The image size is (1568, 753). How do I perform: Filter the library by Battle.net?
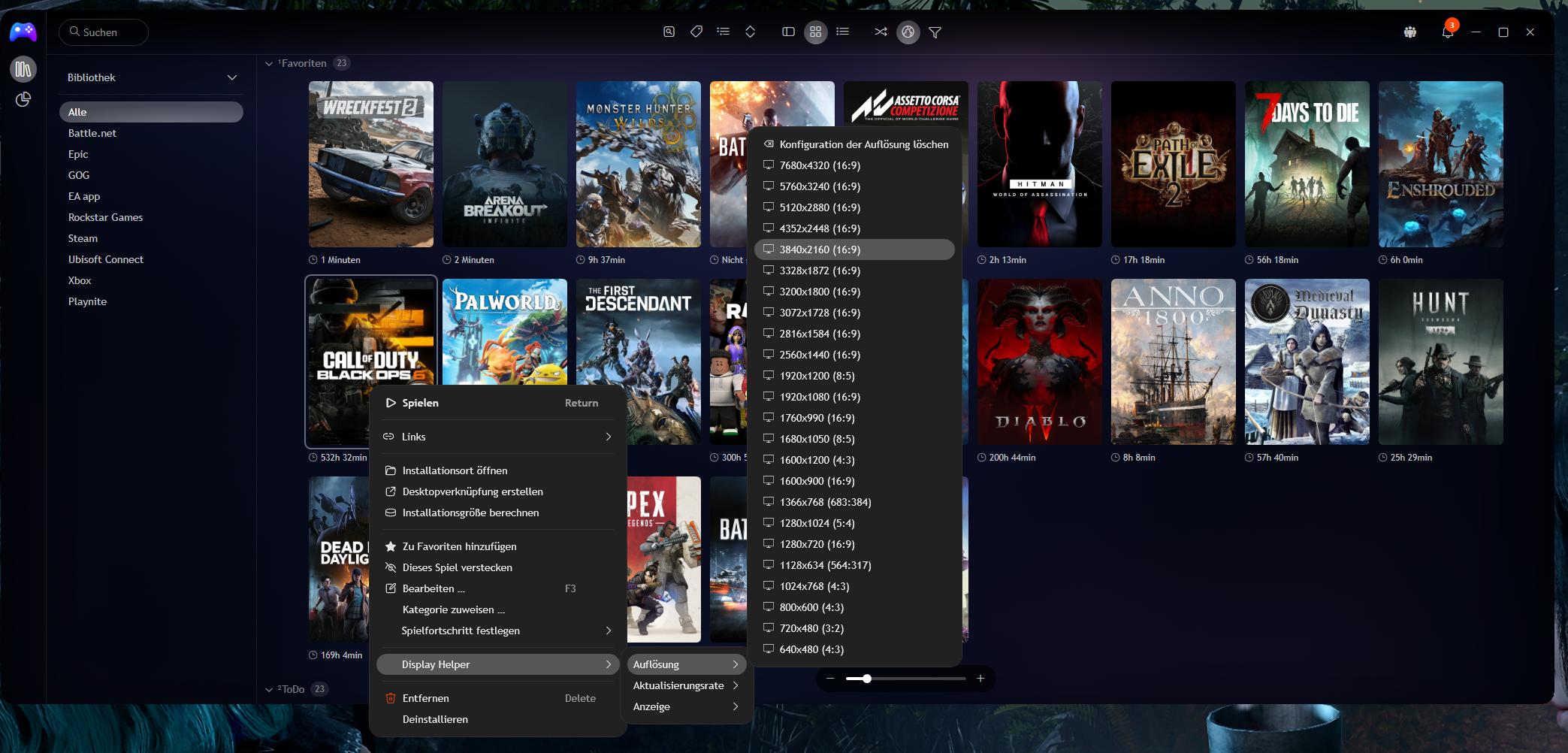click(x=151, y=133)
